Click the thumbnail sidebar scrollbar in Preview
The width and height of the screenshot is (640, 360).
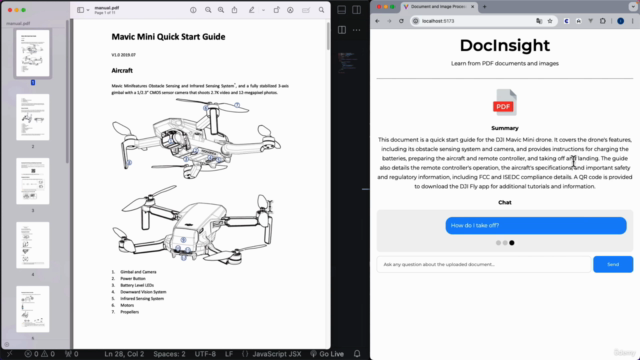click(67, 92)
